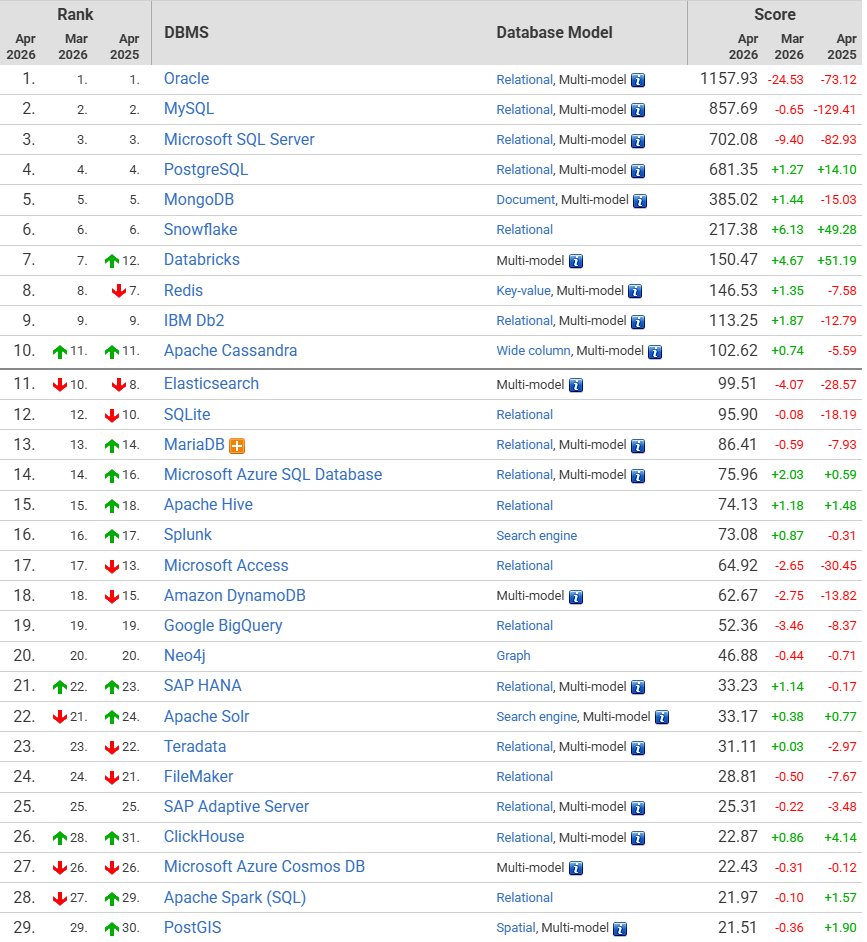This screenshot has height=942, width=867.
Task: Open the info icon for Apache Cassandra
Action: pos(655,352)
